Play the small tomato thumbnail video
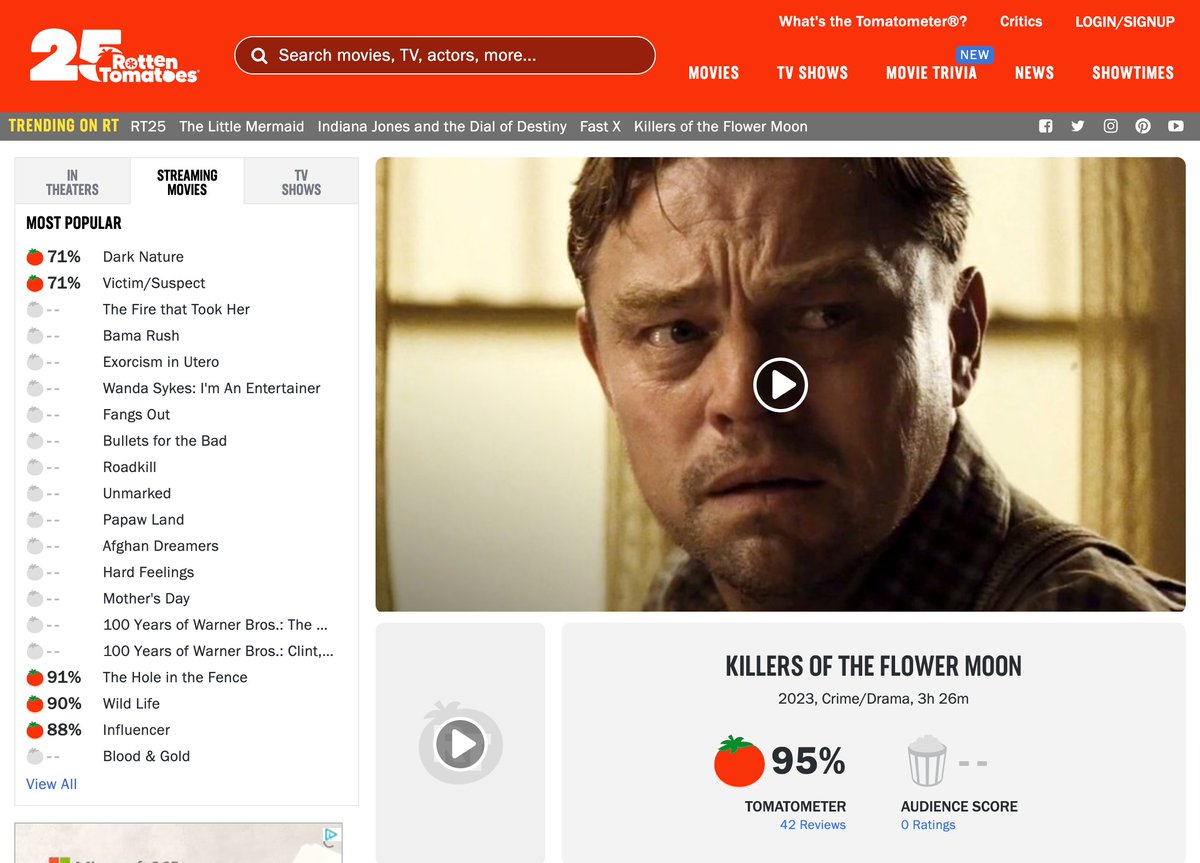 [x=460, y=743]
